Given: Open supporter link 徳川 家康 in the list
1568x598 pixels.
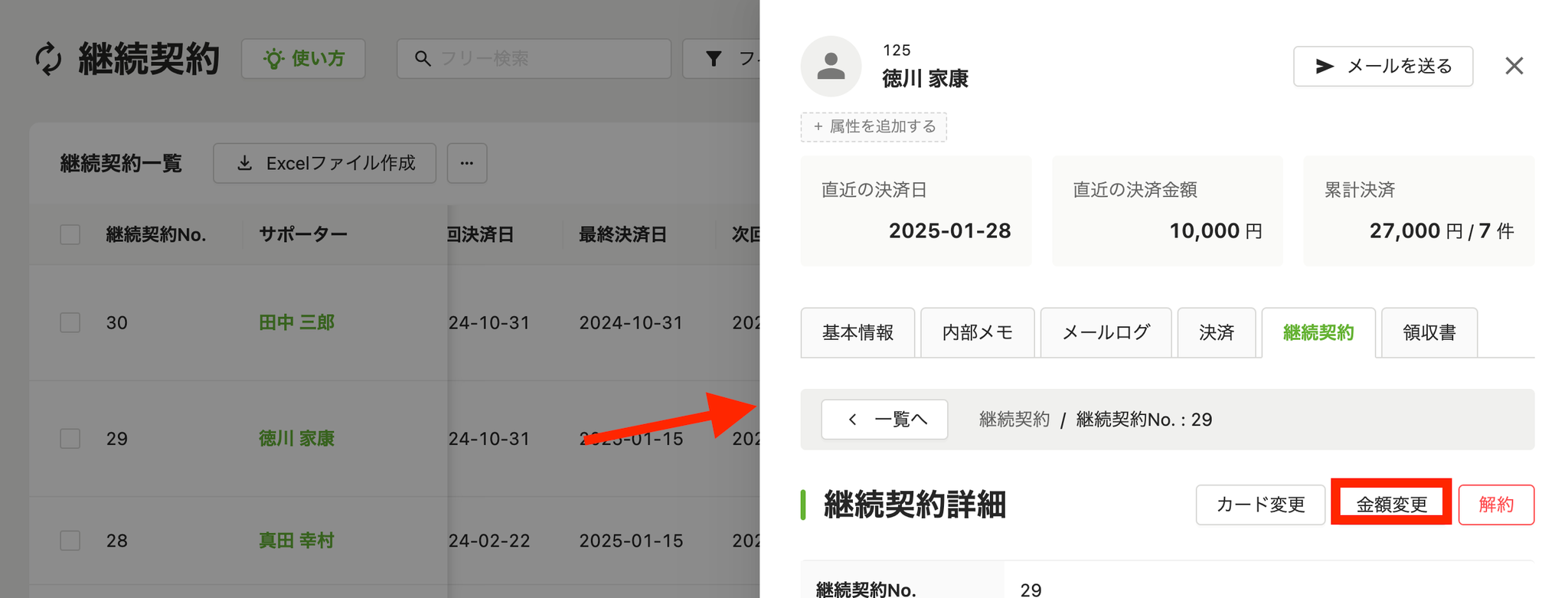Looking at the screenshot, I should [296, 439].
